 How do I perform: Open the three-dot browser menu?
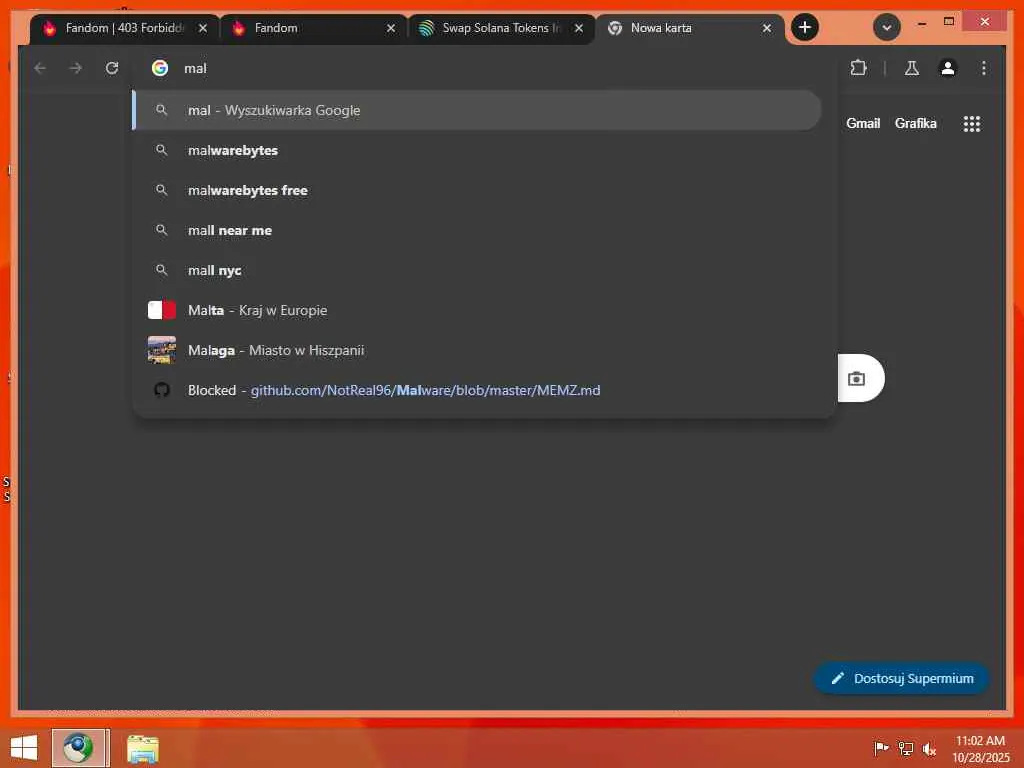(x=984, y=68)
